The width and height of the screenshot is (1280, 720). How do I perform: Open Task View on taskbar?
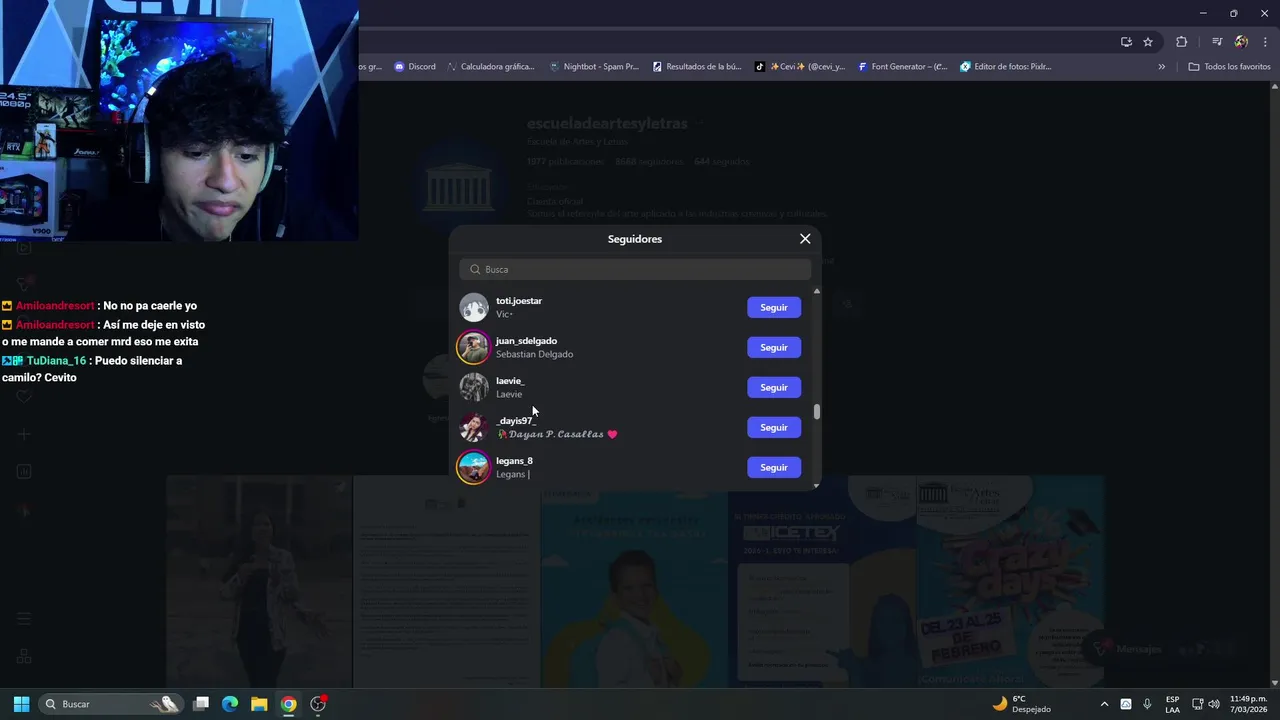pos(201,704)
